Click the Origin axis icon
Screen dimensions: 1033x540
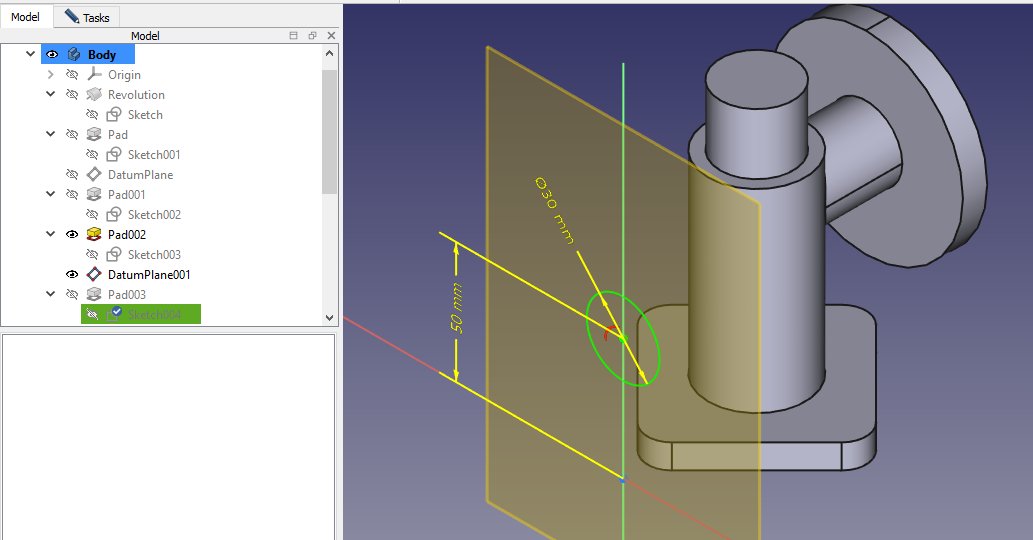coord(94,75)
